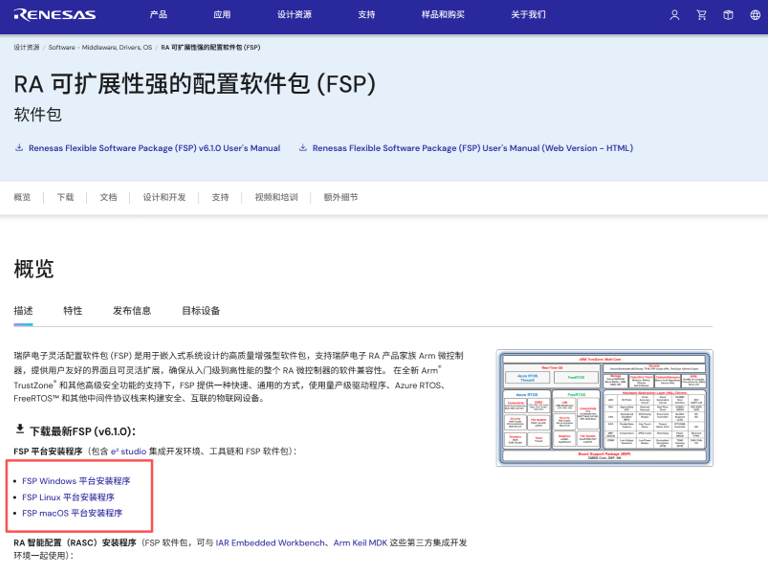768x575 pixels.
Task: Open IAR Embedded Workbench link
Action: pyautogui.click(x=270, y=543)
